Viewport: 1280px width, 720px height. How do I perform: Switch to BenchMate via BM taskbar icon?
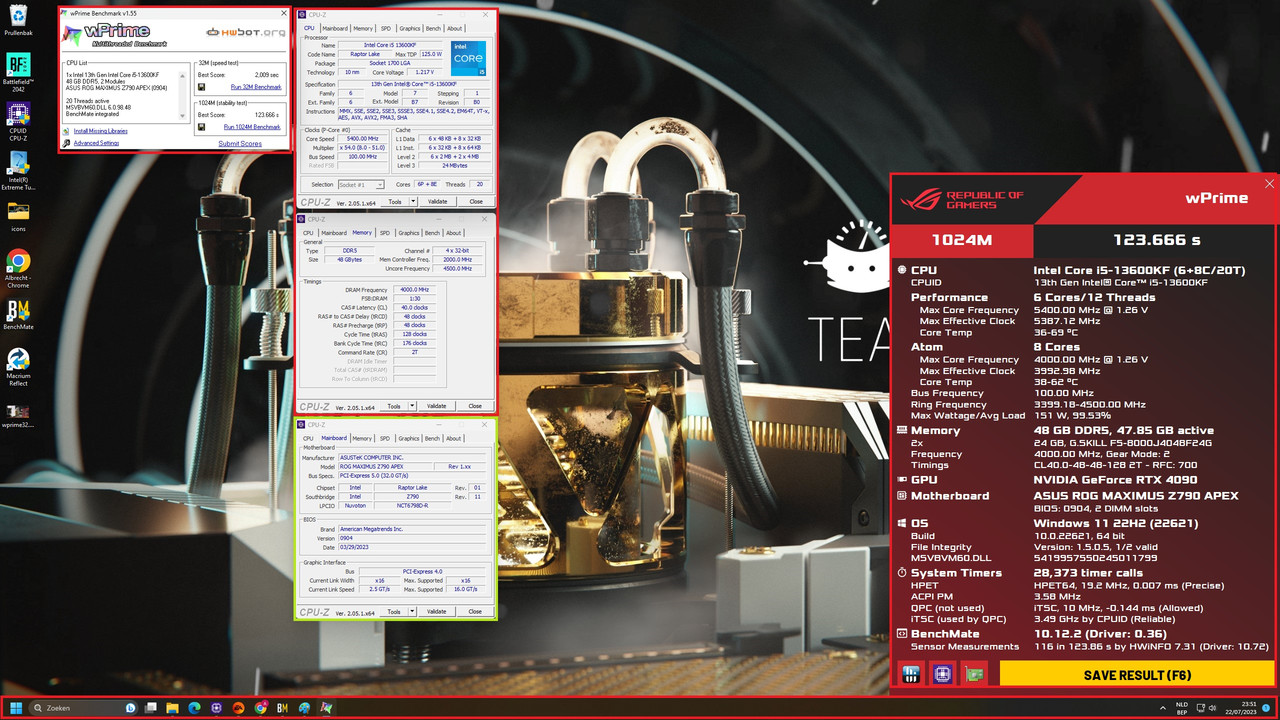(283, 708)
